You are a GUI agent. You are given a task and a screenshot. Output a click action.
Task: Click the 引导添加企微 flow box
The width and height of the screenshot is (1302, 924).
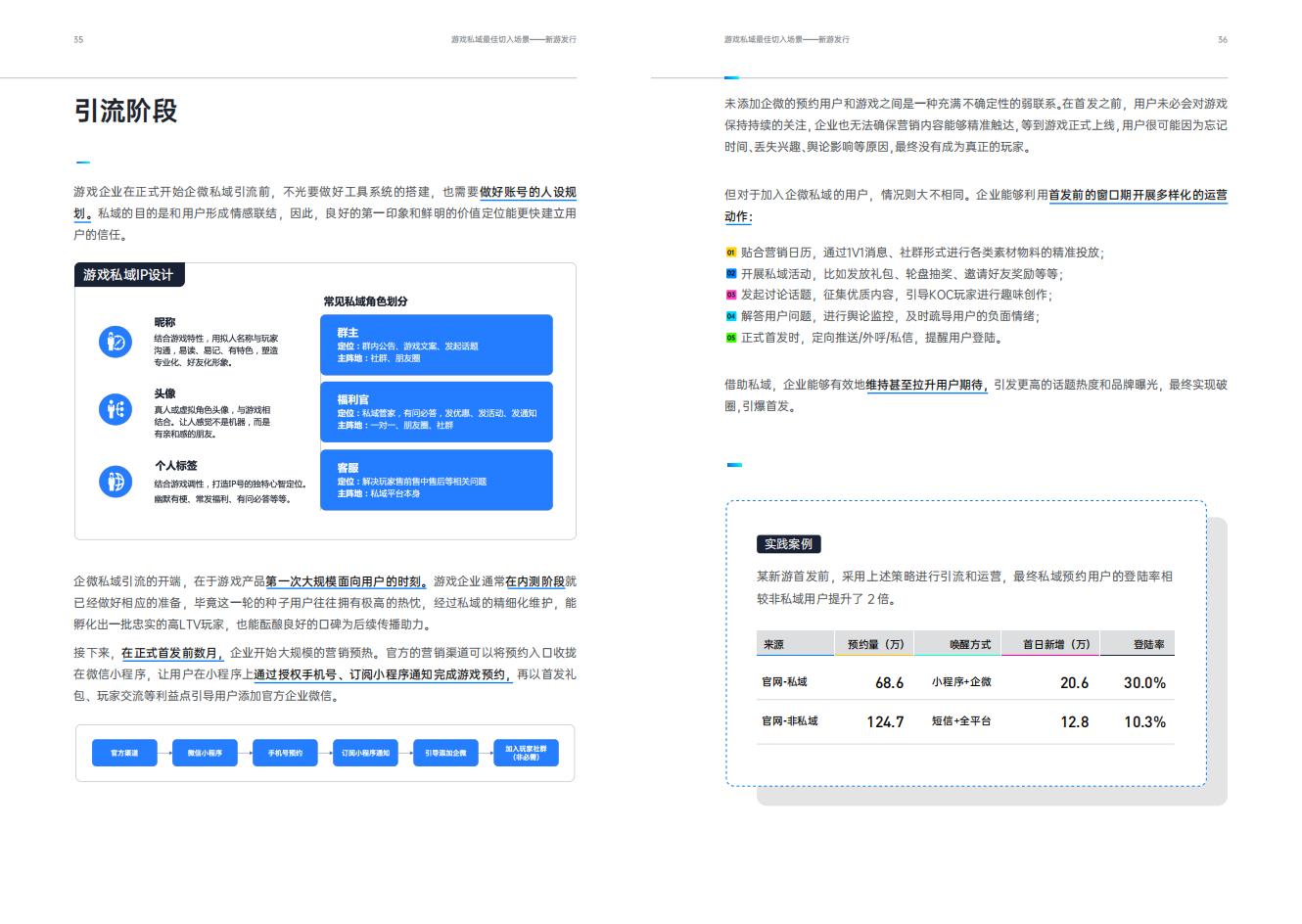pyautogui.click(x=445, y=753)
